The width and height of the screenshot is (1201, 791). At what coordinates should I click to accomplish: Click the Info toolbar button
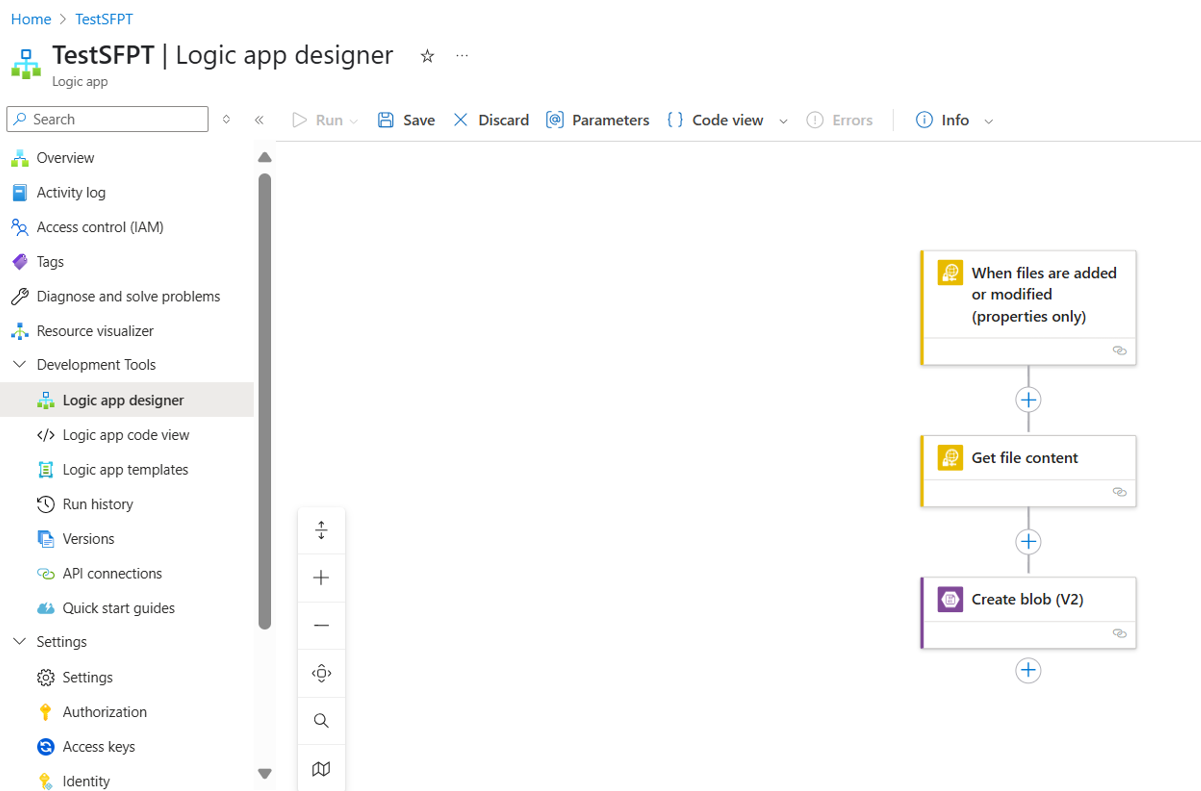pyautogui.click(x=942, y=120)
